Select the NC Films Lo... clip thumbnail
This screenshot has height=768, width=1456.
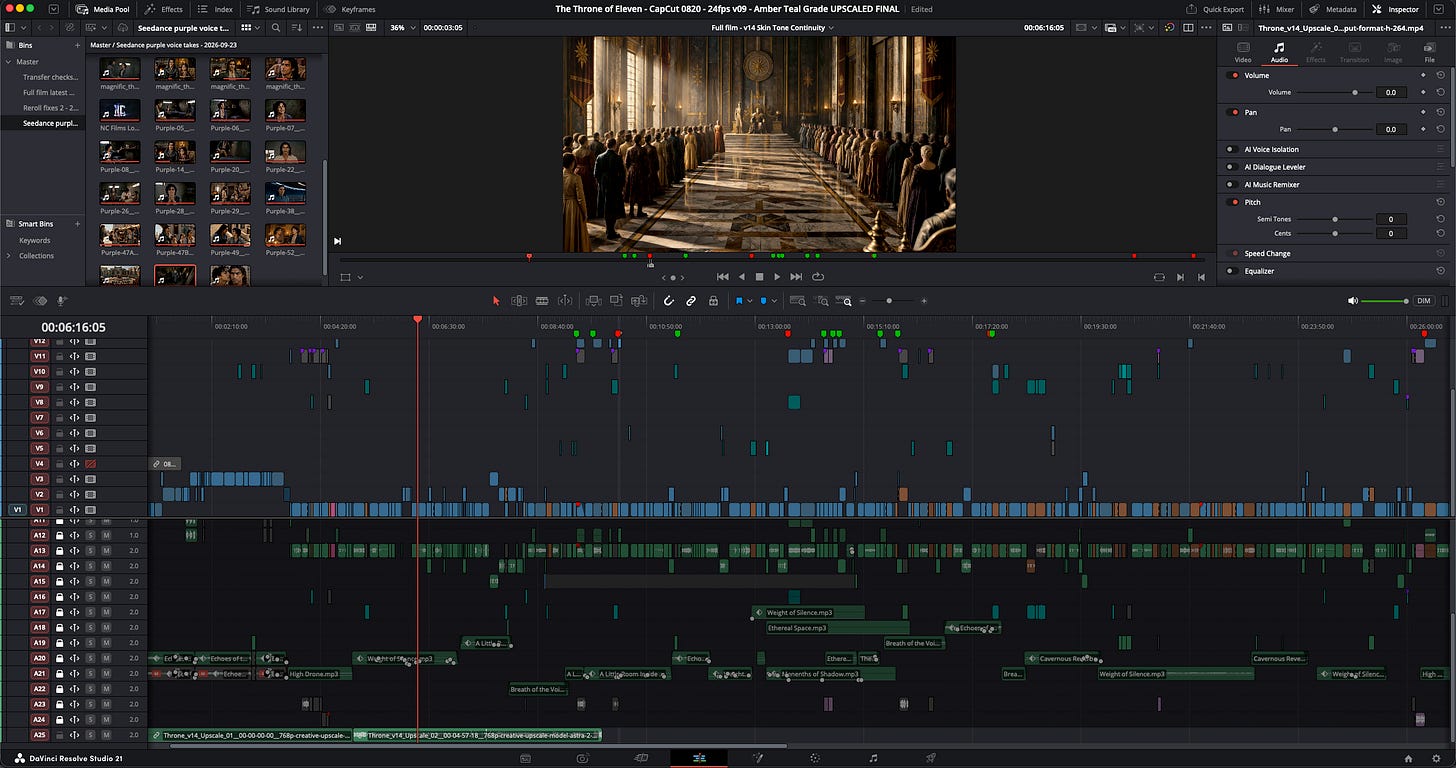(120, 110)
